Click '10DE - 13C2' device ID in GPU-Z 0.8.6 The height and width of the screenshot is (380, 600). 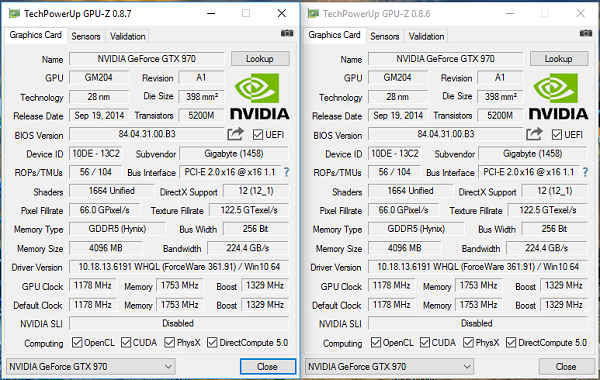click(395, 154)
